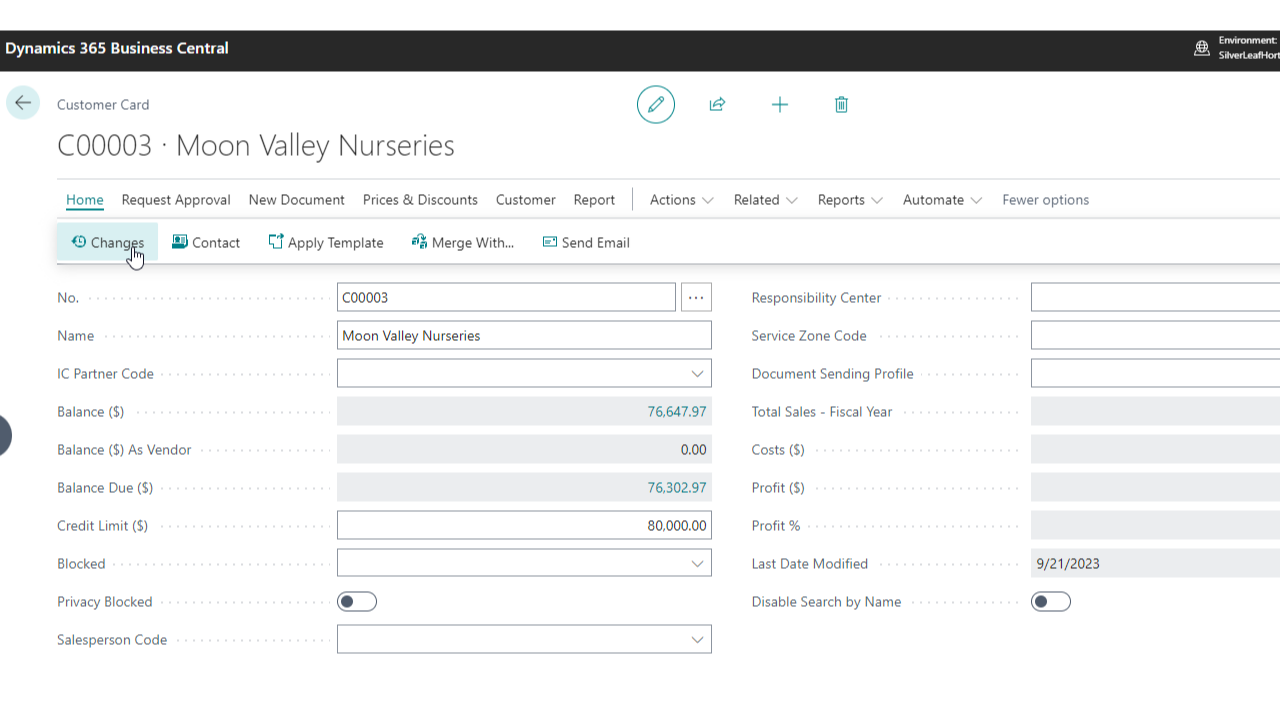
Task: Expand the Actions menu
Action: tap(682, 199)
